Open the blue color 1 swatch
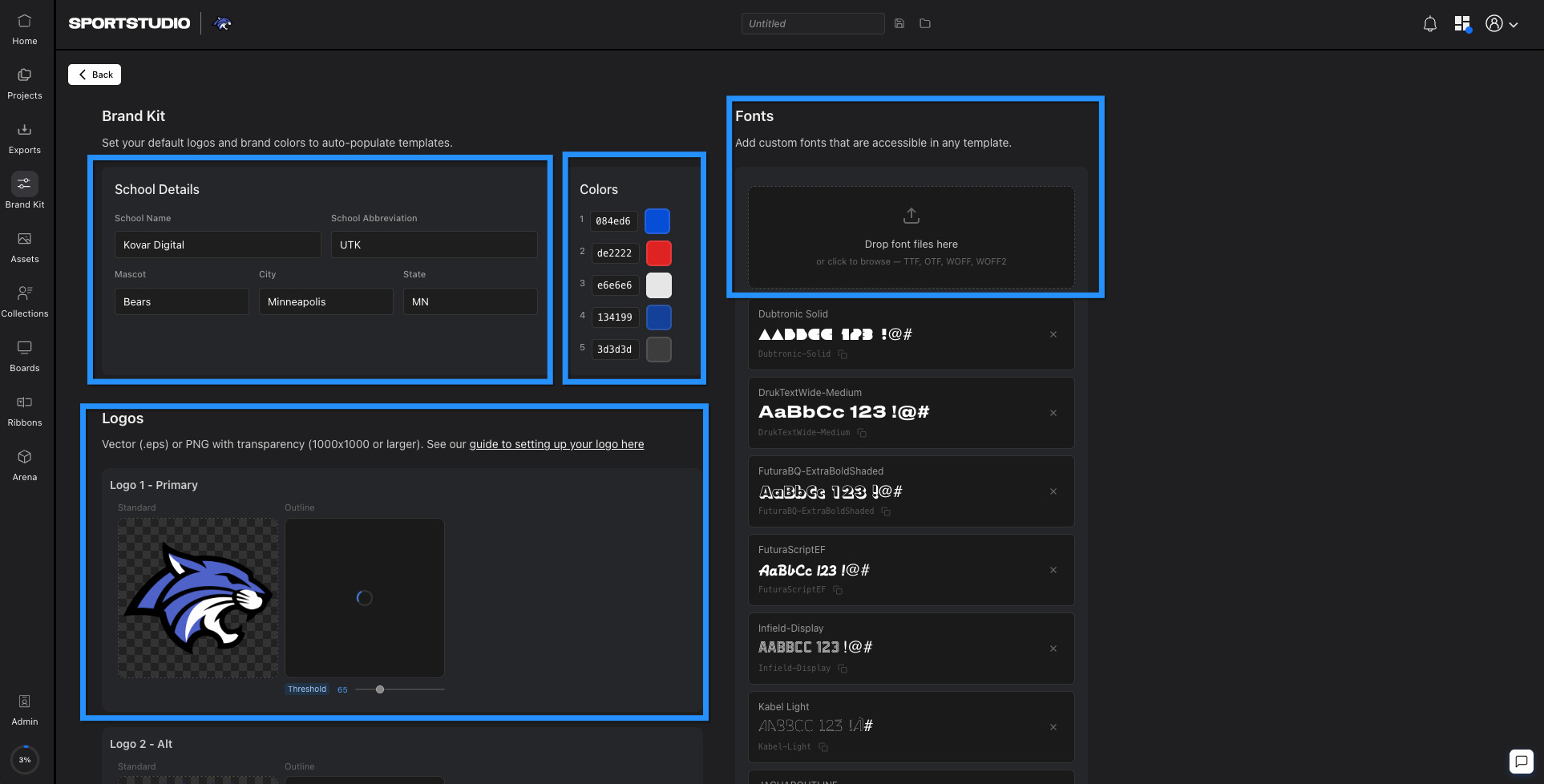 coord(657,221)
